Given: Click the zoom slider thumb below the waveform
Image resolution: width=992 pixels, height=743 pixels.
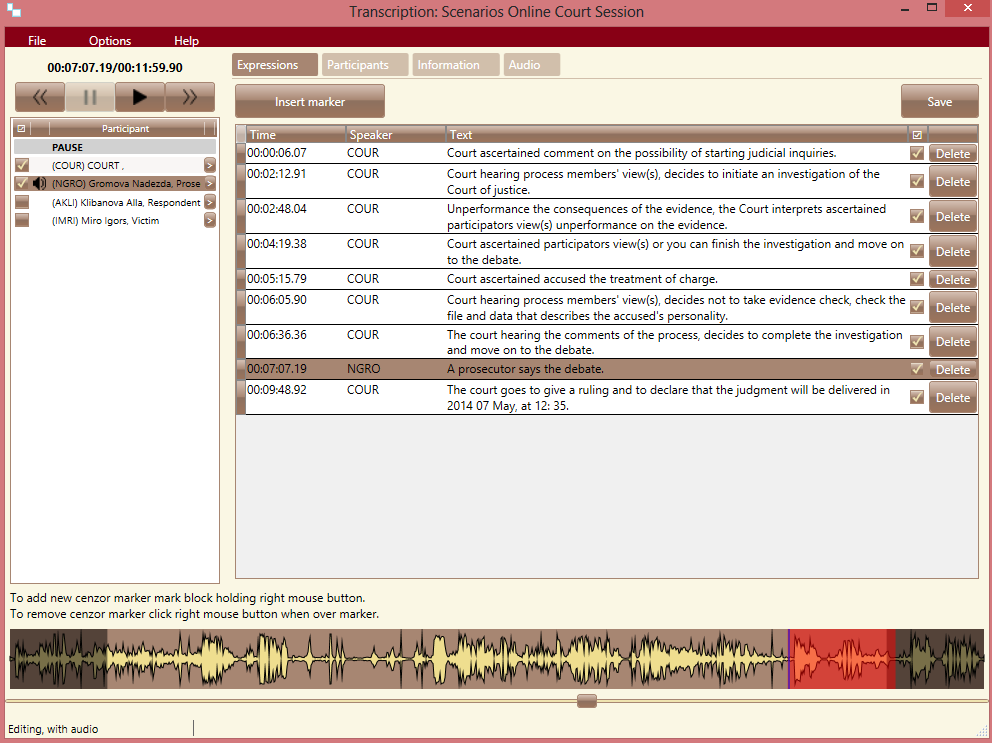Looking at the screenshot, I should [587, 701].
